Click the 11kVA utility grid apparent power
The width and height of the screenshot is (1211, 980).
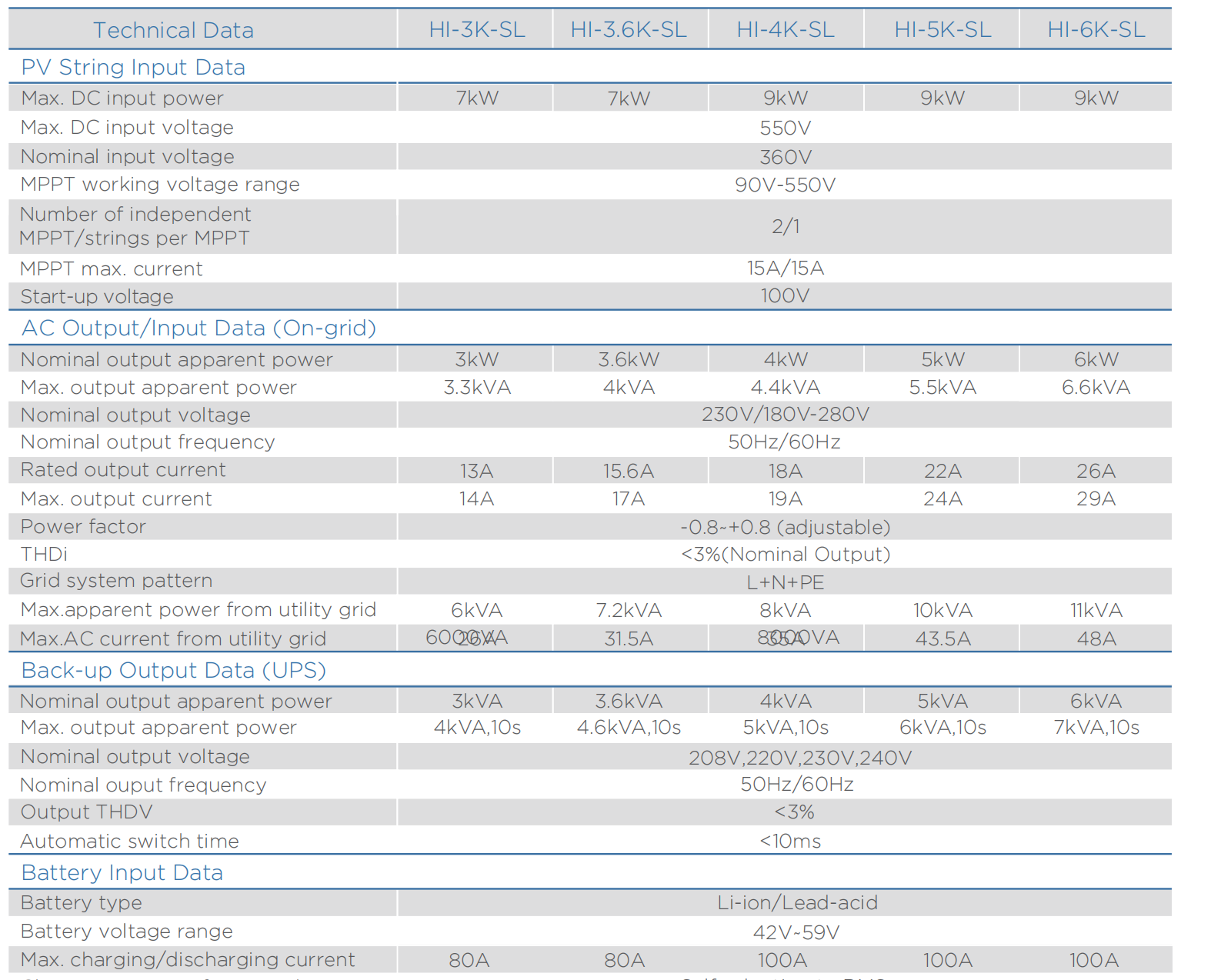click(x=1096, y=610)
